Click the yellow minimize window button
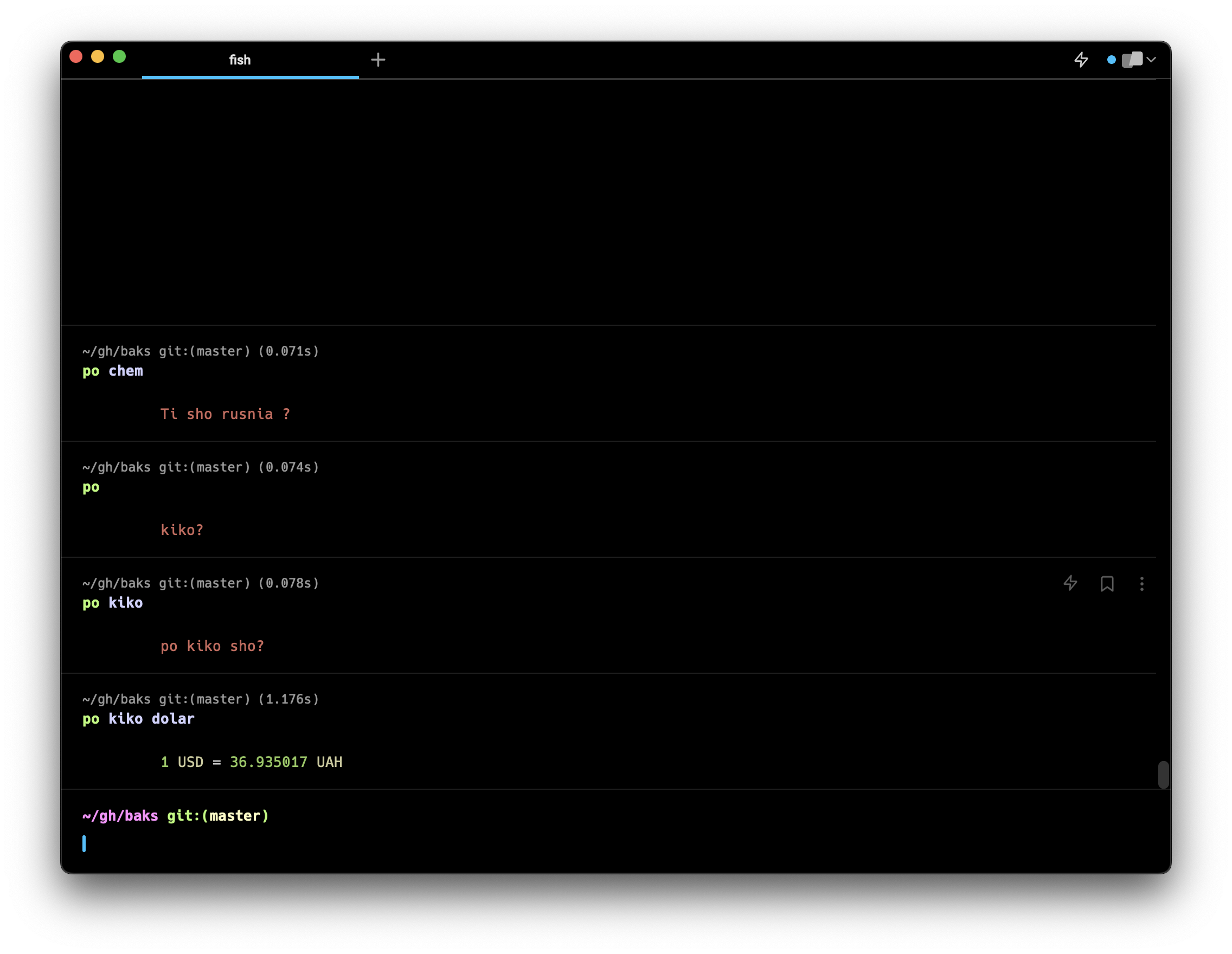 98,56
